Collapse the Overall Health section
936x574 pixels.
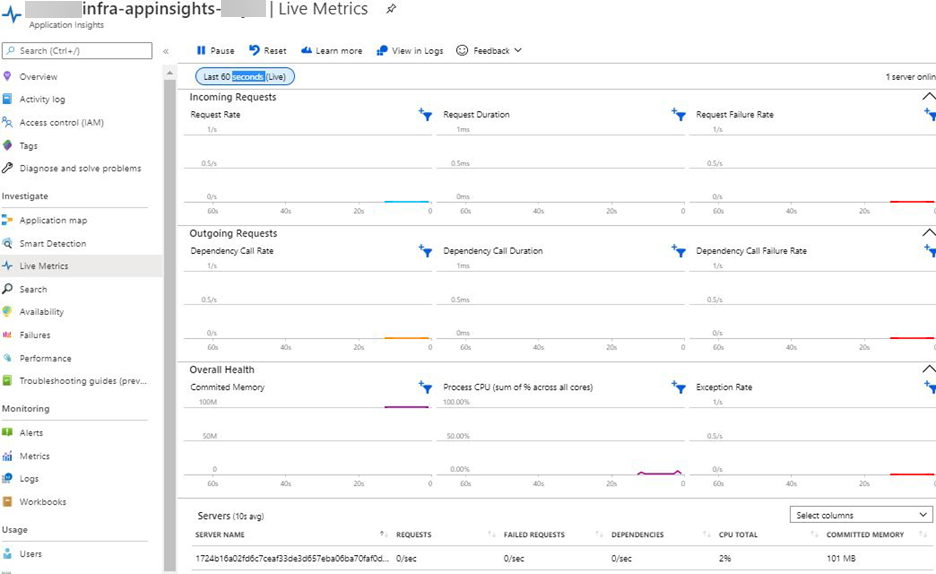point(928,370)
